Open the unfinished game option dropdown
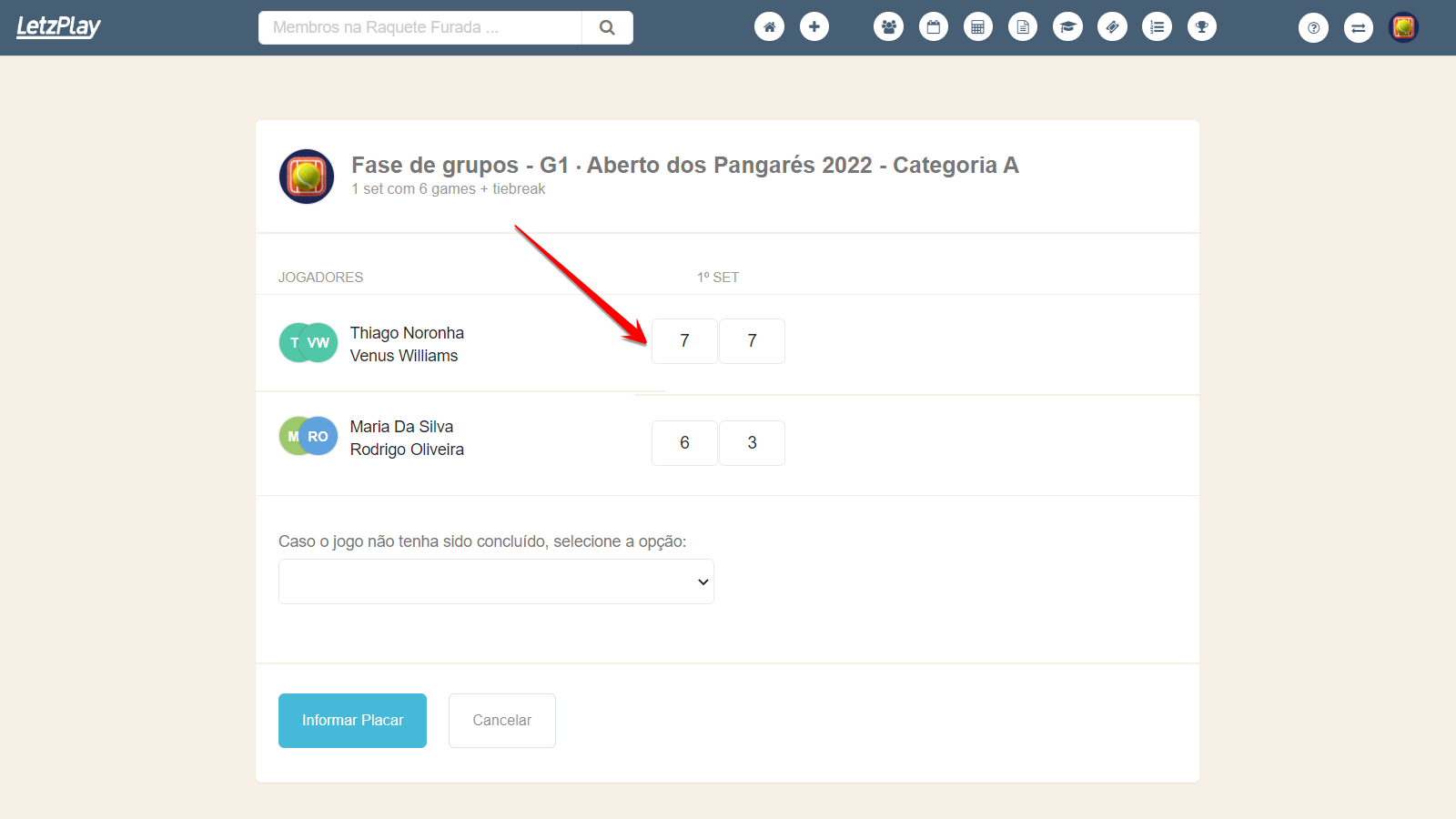 495,581
